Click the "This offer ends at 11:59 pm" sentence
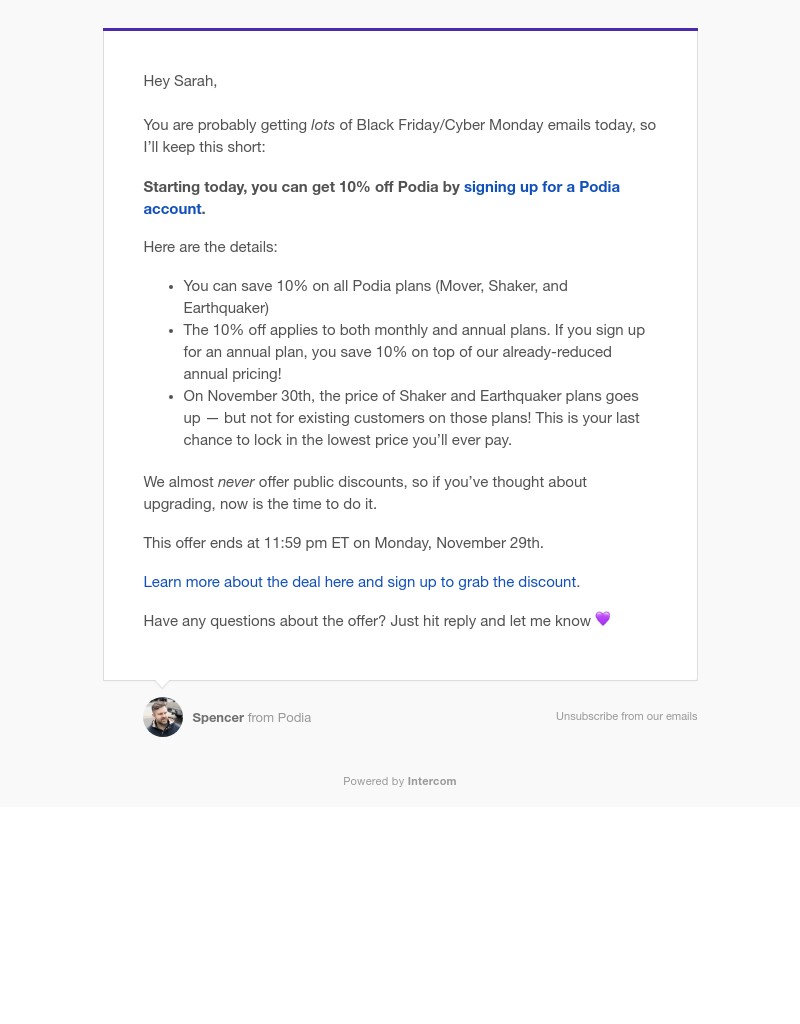This screenshot has width=800, height=1024. point(344,543)
